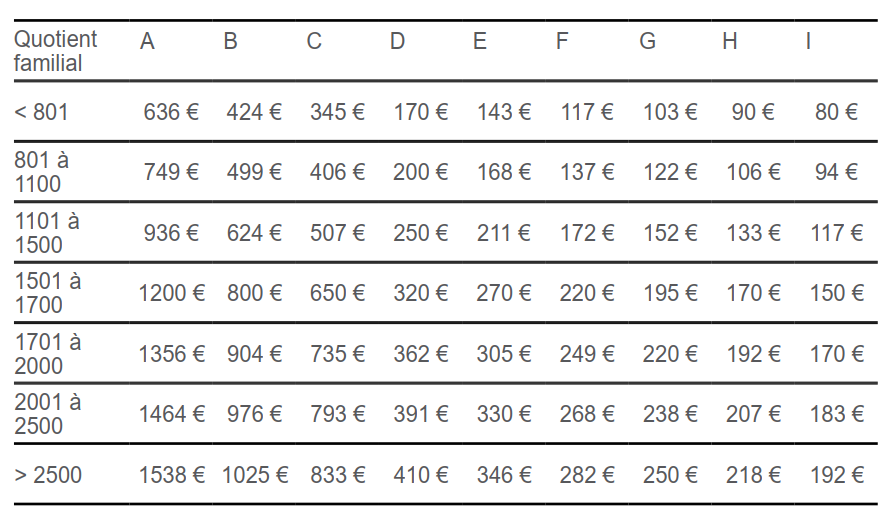Click the Quotient familial header cell
Viewport: 895px width, 522px height.
[56, 51]
